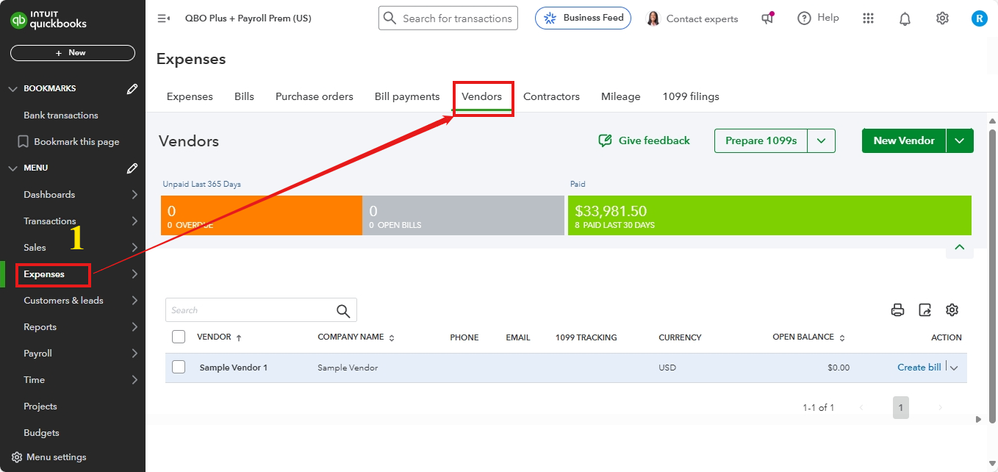Filter by the orange overdue bar

(x=261, y=215)
